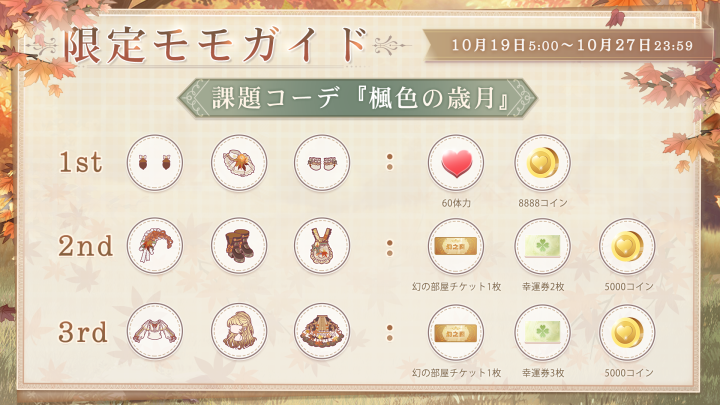Select the 8888コイン gold coin reward
Image resolution: width=720 pixels, height=405 pixels.
coord(542,163)
